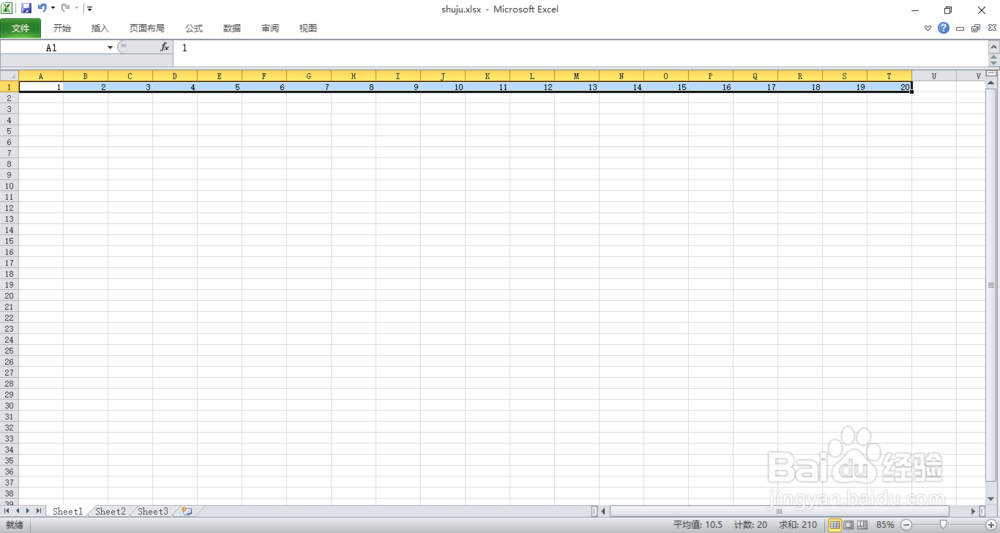
Task: Click the zoom in plus button
Action: pos(991,525)
